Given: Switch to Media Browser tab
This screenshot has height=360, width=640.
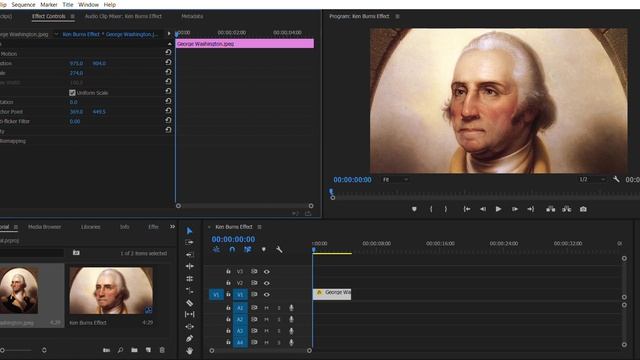Looking at the screenshot, I should point(44,227).
